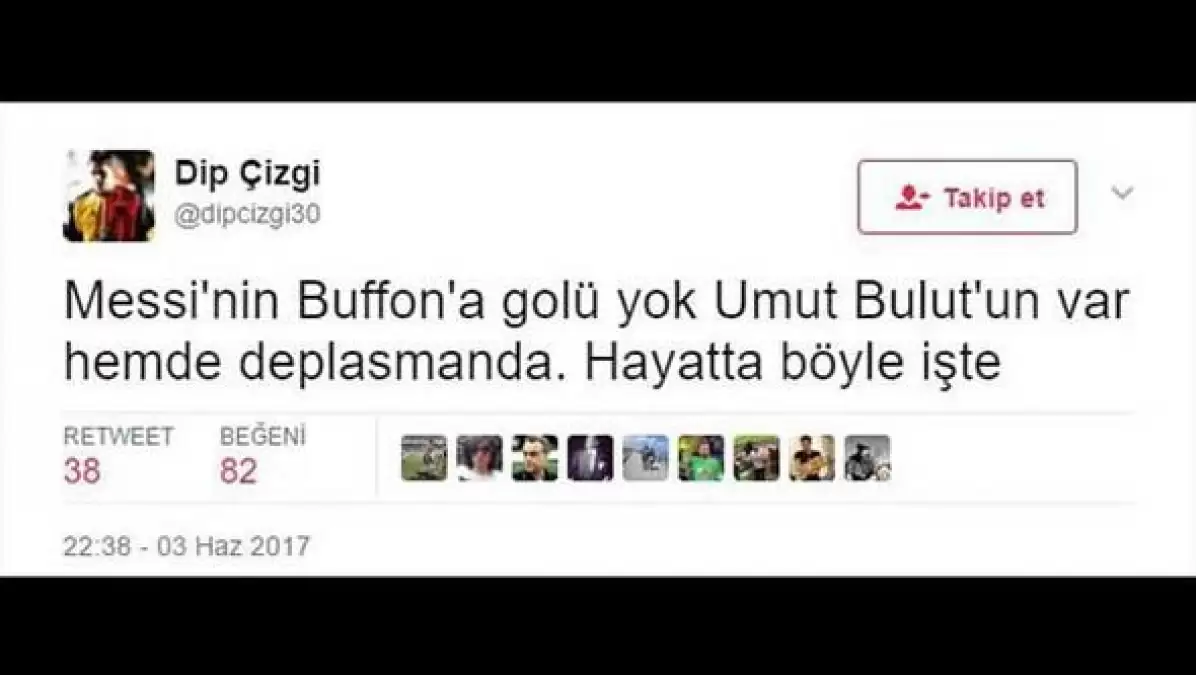1196x675 pixels.
Task: Open the fourth liker avatar with dark suit
Action: pyautogui.click(x=590, y=458)
